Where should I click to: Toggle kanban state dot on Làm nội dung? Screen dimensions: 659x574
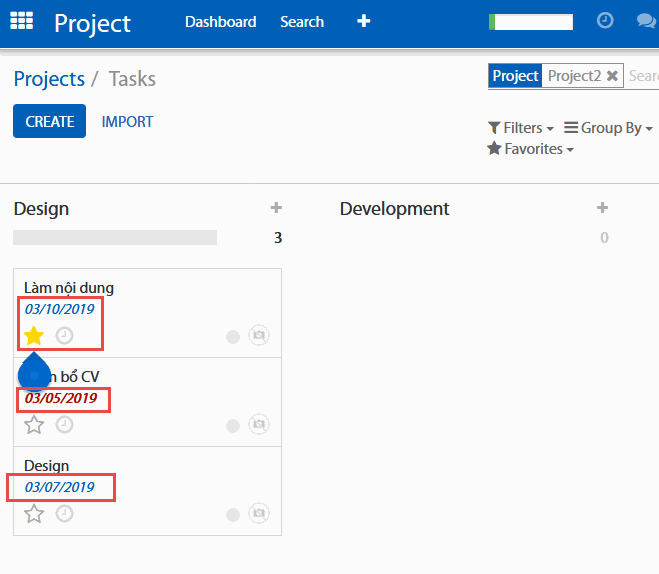click(233, 337)
